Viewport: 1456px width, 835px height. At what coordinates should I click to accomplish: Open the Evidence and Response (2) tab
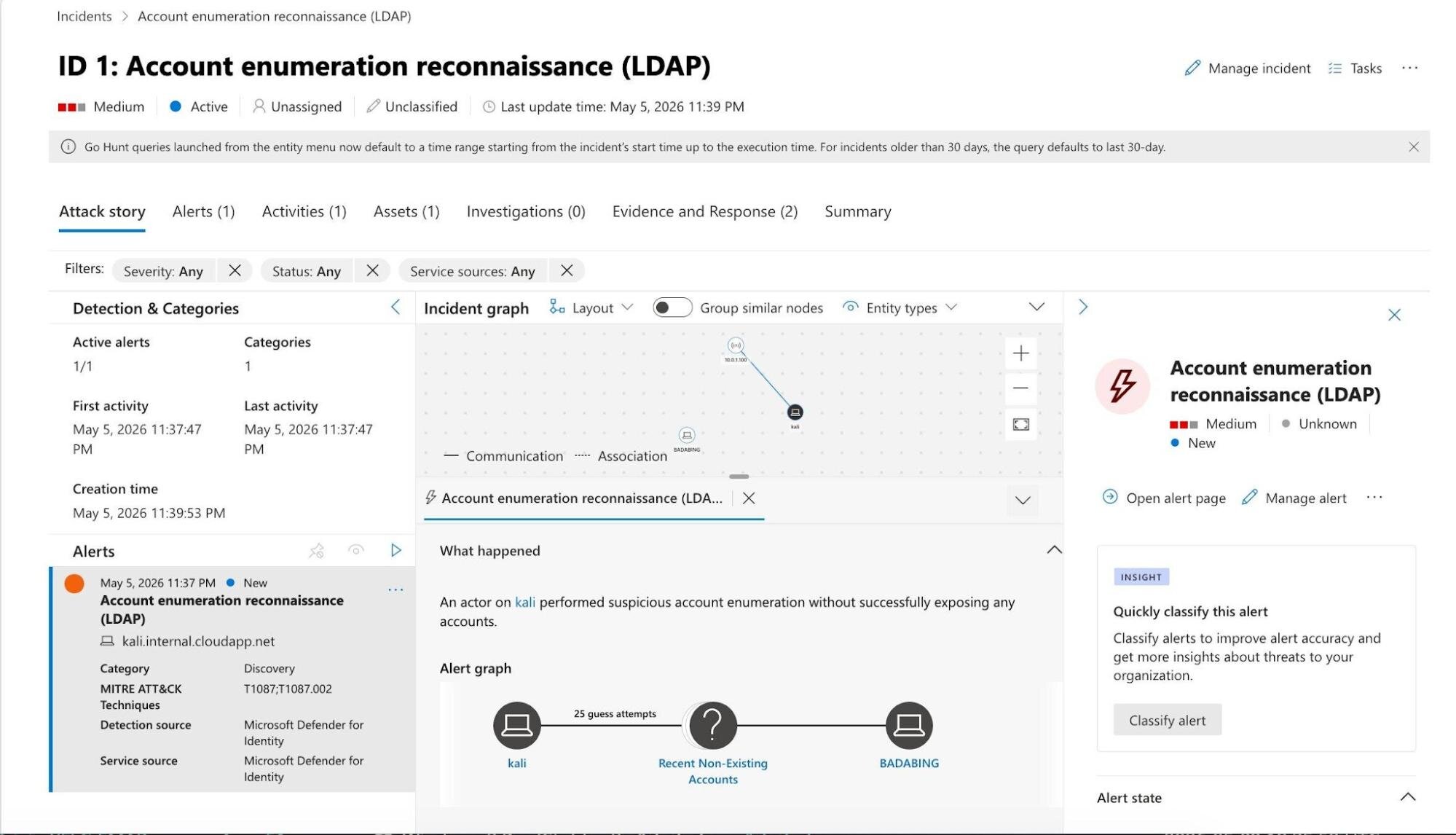pyautogui.click(x=704, y=211)
